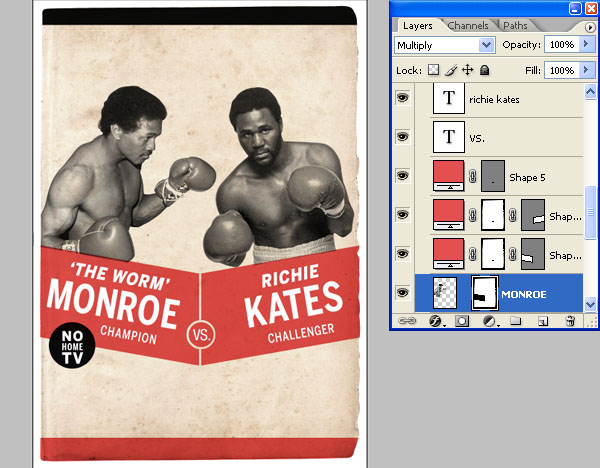Click the delete layer trash icon
This screenshot has height=468, width=600.
(x=570, y=321)
